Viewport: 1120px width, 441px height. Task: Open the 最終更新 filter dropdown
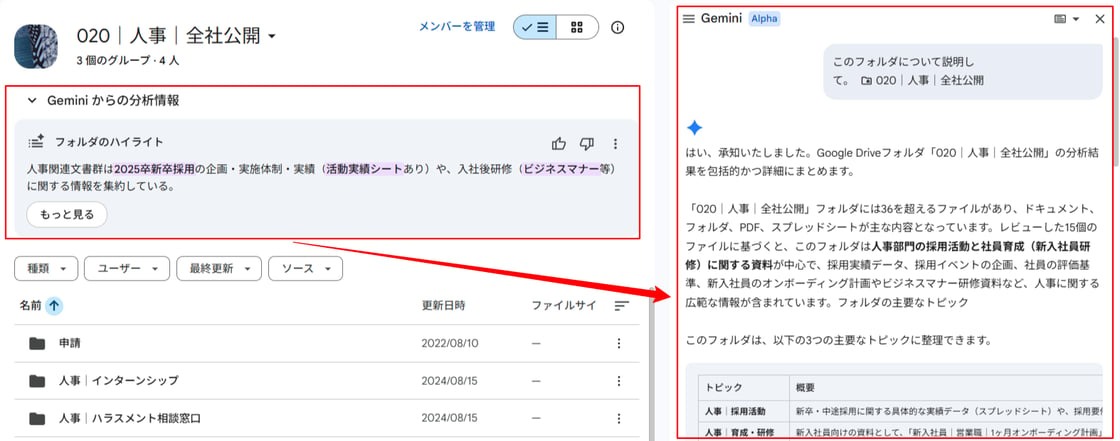tap(217, 269)
